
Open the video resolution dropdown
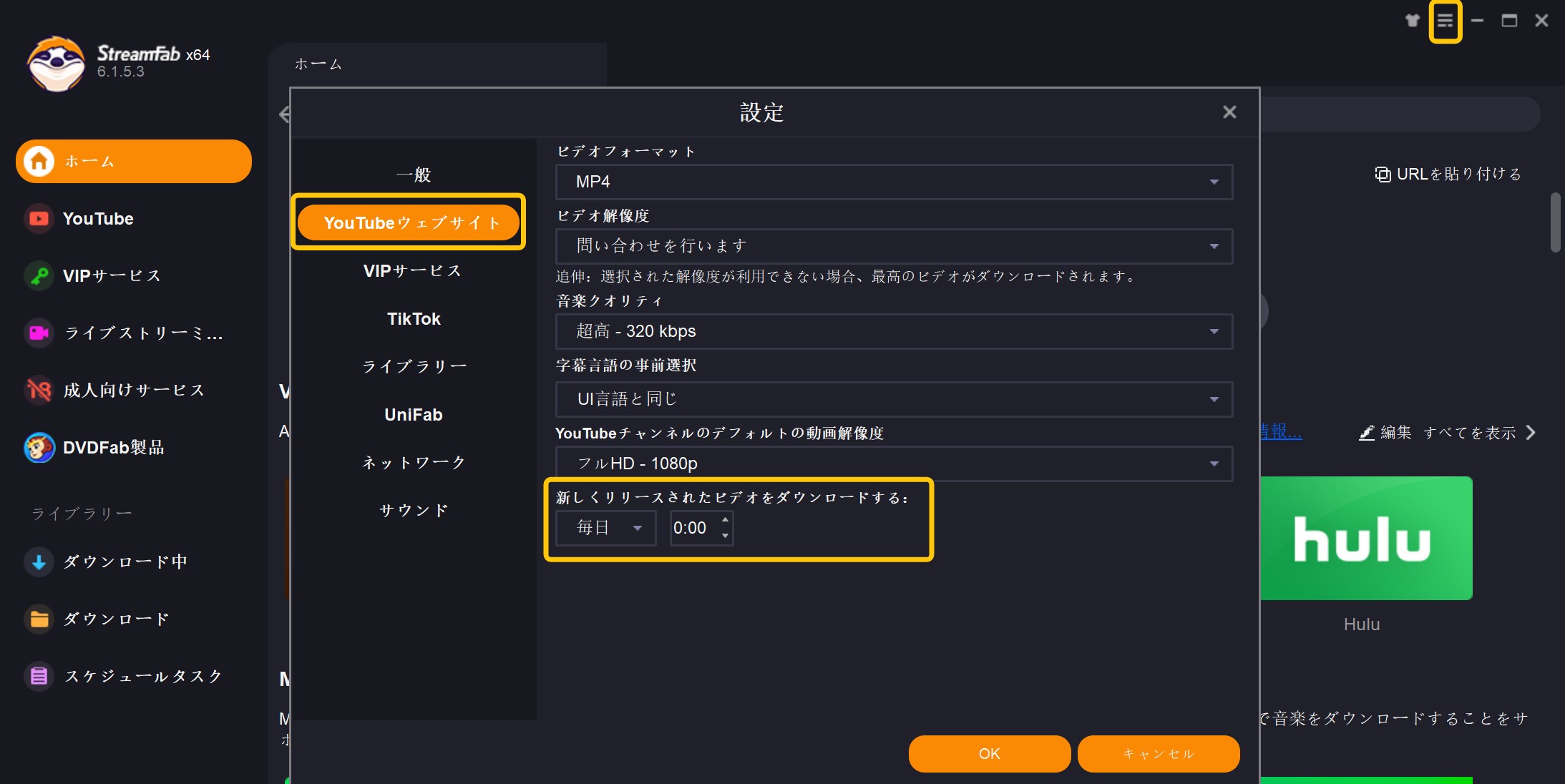click(894, 246)
